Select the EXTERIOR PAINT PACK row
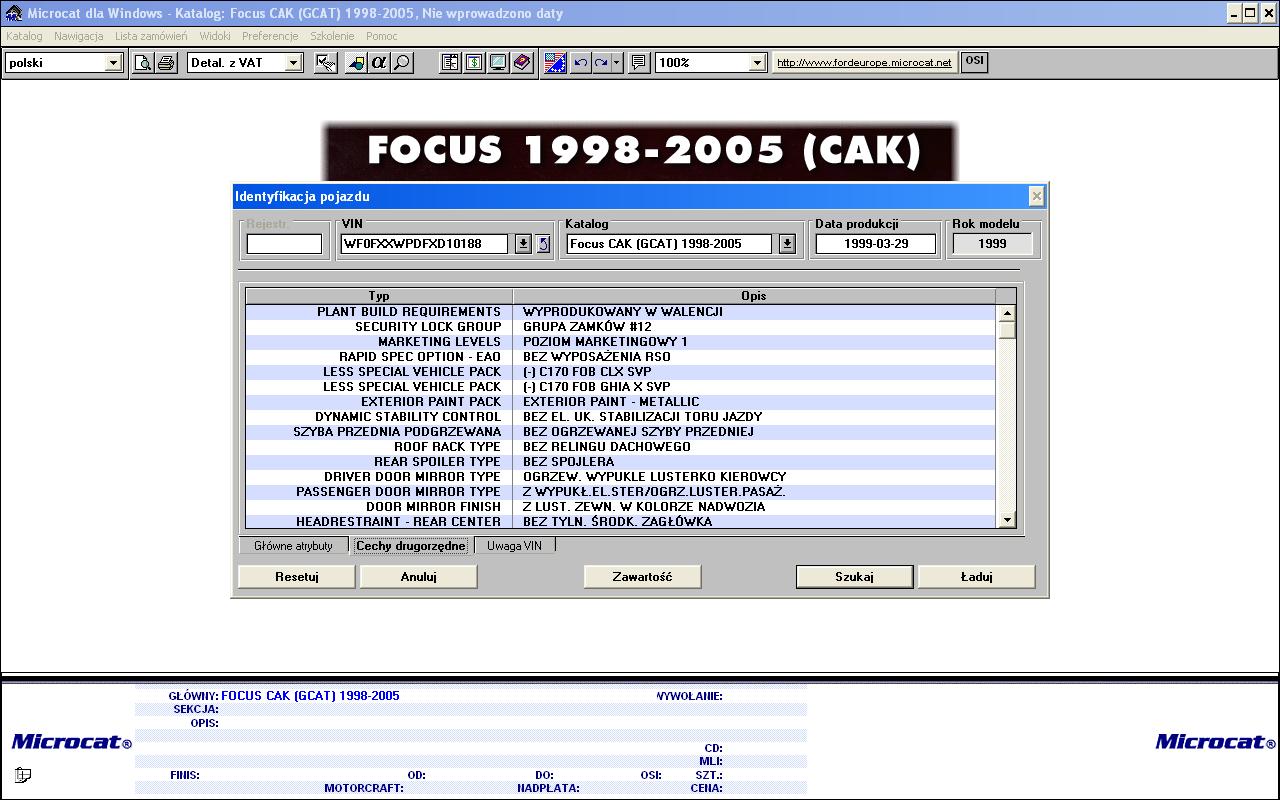This screenshot has height=800, width=1280. pyautogui.click(x=620, y=402)
